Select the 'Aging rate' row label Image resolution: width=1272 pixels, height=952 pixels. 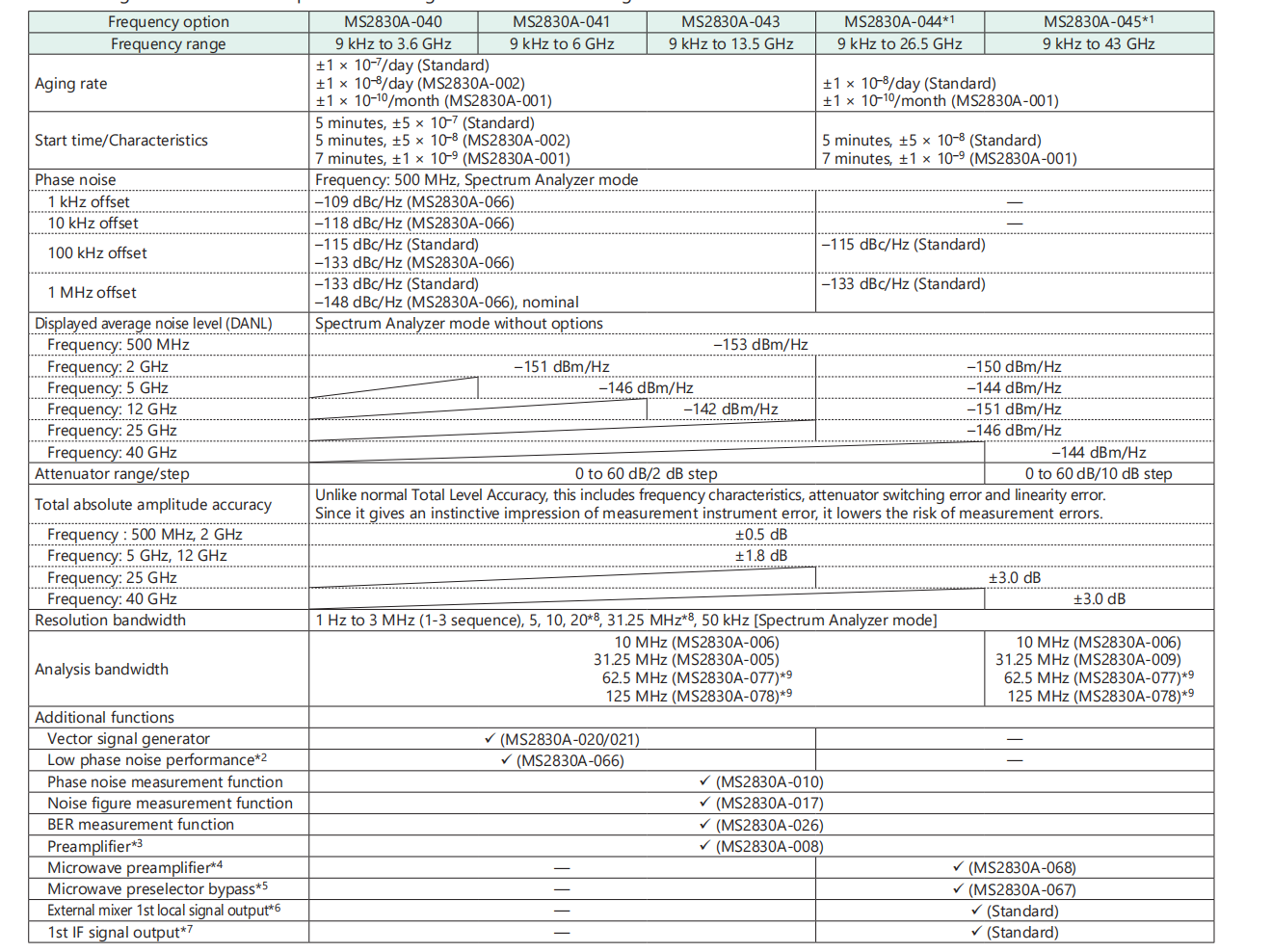[x=71, y=84]
